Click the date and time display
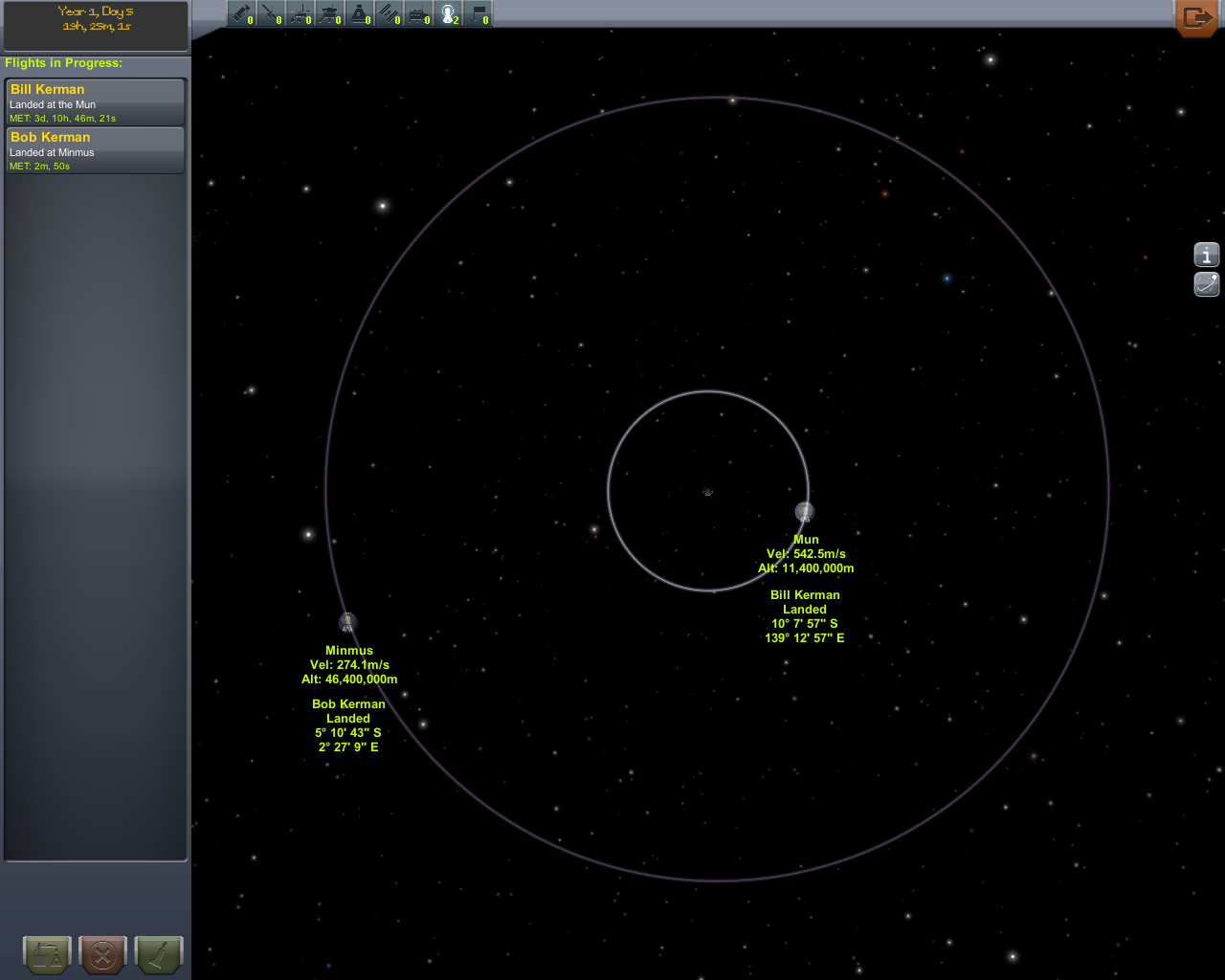This screenshot has height=980, width=1225. pyautogui.click(x=96, y=26)
